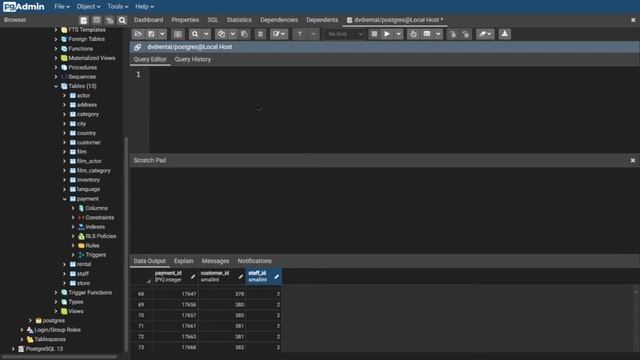Switch to the SQL tab
This screenshot has width=640, height=360.
(213, 20)
